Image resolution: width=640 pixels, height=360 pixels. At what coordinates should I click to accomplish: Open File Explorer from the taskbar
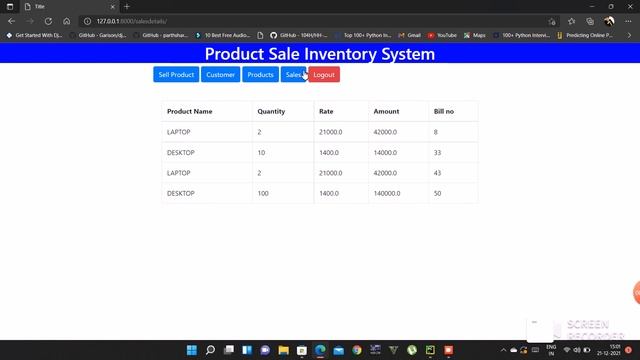(x=284, y=350)
